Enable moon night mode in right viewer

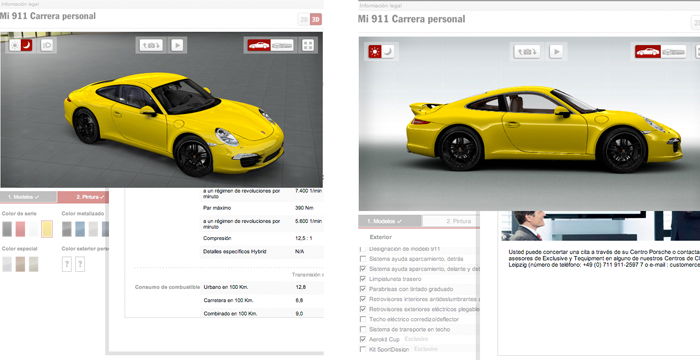388,52
